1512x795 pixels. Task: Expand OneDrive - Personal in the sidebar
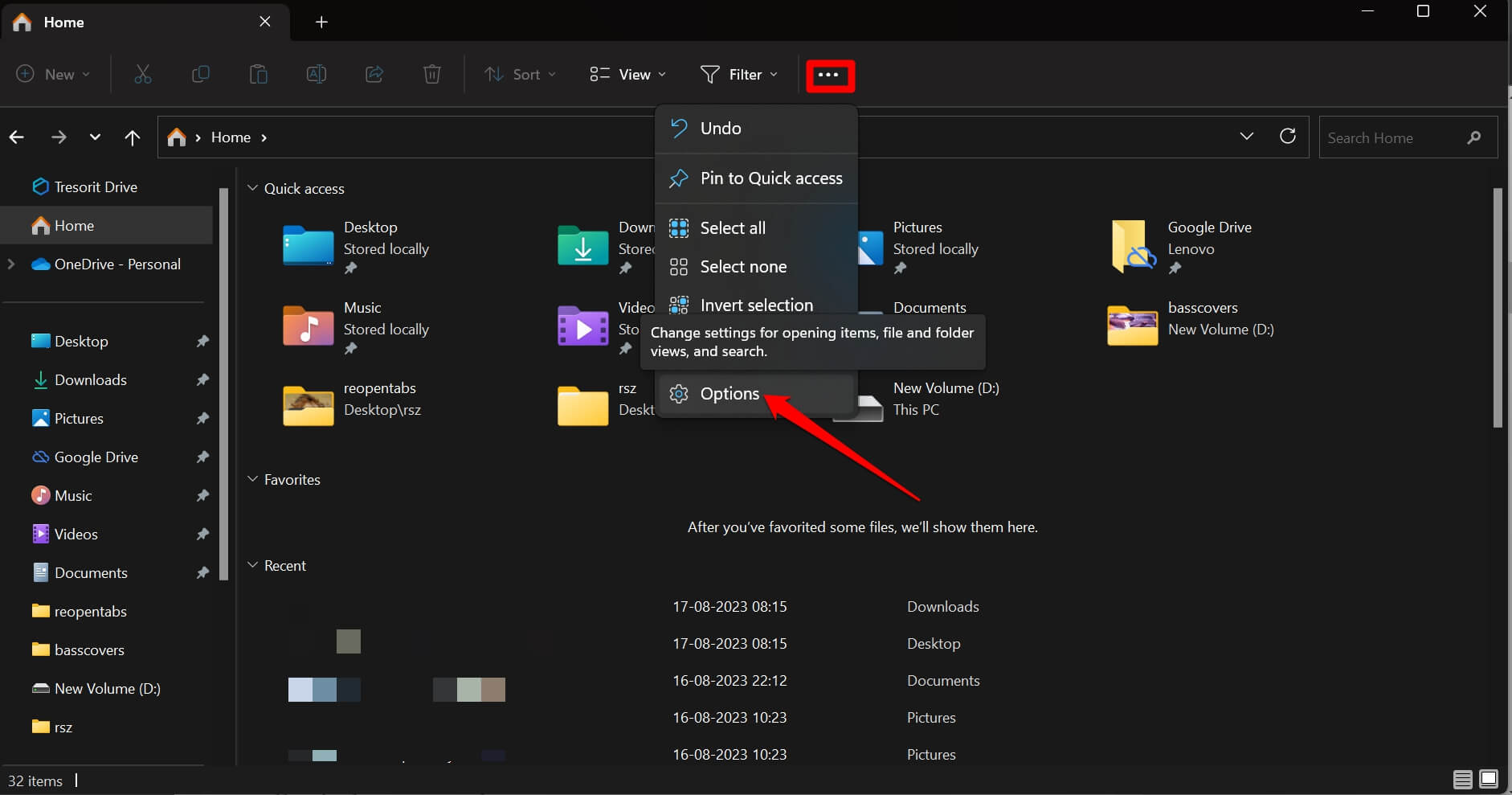click(x=11, y=264)
